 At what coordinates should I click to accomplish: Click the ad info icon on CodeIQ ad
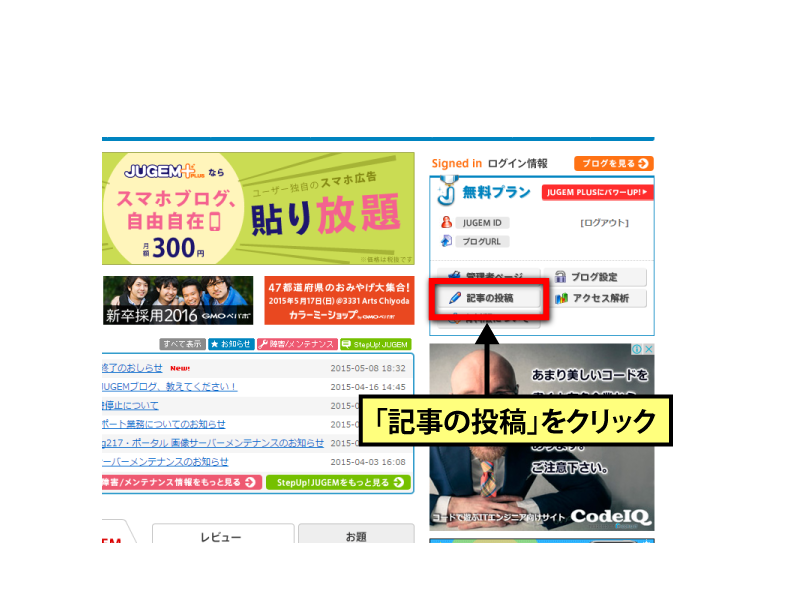click(x=637, y=349)
